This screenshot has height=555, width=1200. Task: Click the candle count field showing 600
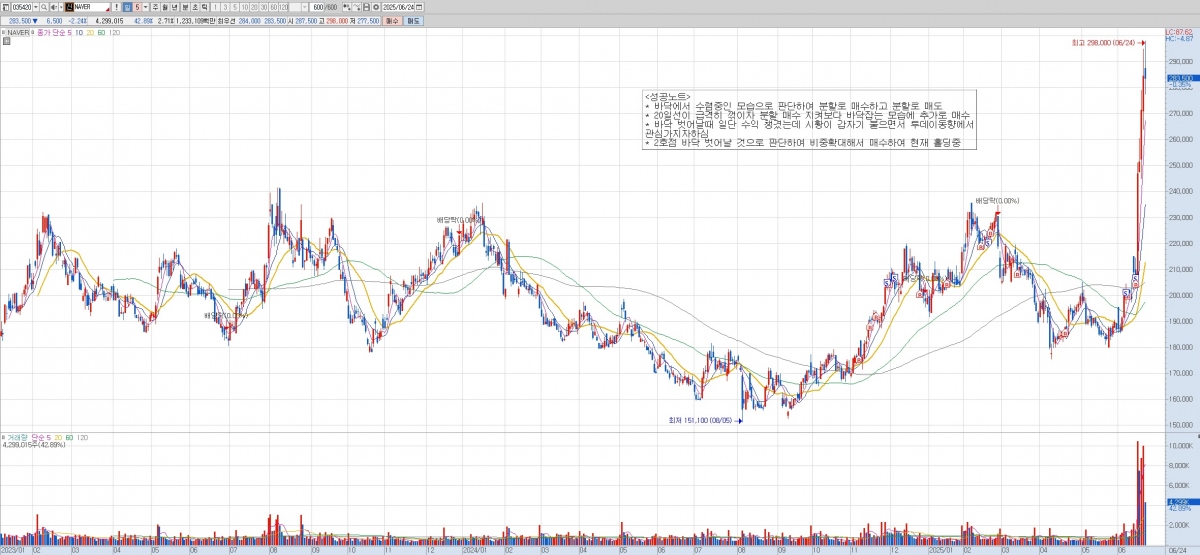click(x=317, y=7)
